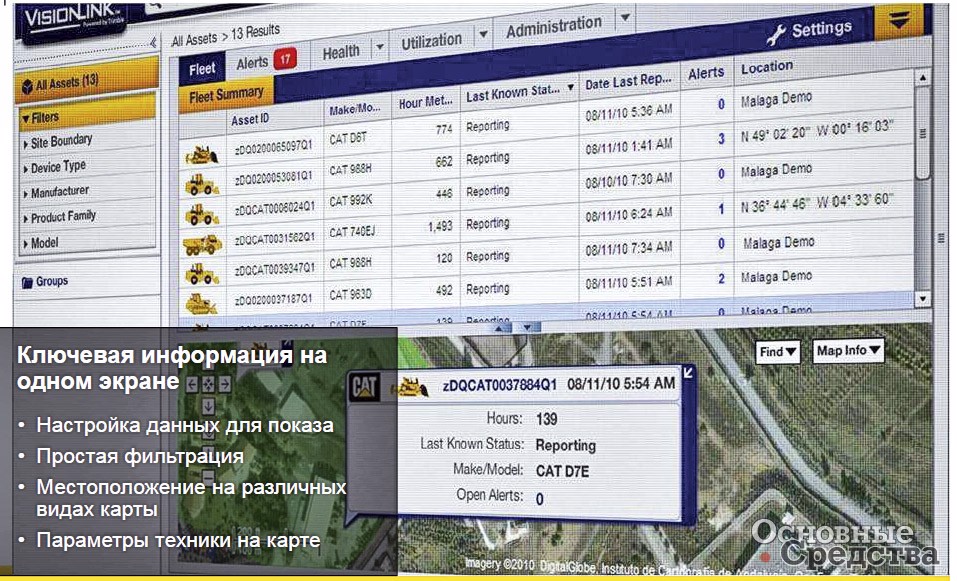Click the table vertical scrollbar thumb
Viewport: 957px width, 581px height.
coord(922,133)
